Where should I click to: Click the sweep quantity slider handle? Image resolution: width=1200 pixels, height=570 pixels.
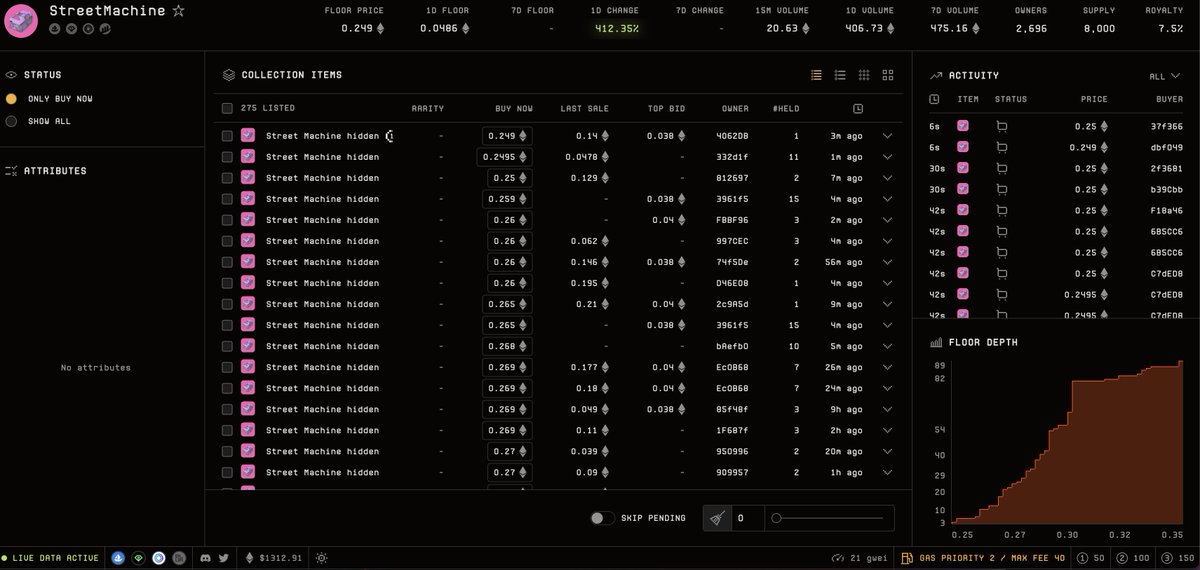click(777, 518)
